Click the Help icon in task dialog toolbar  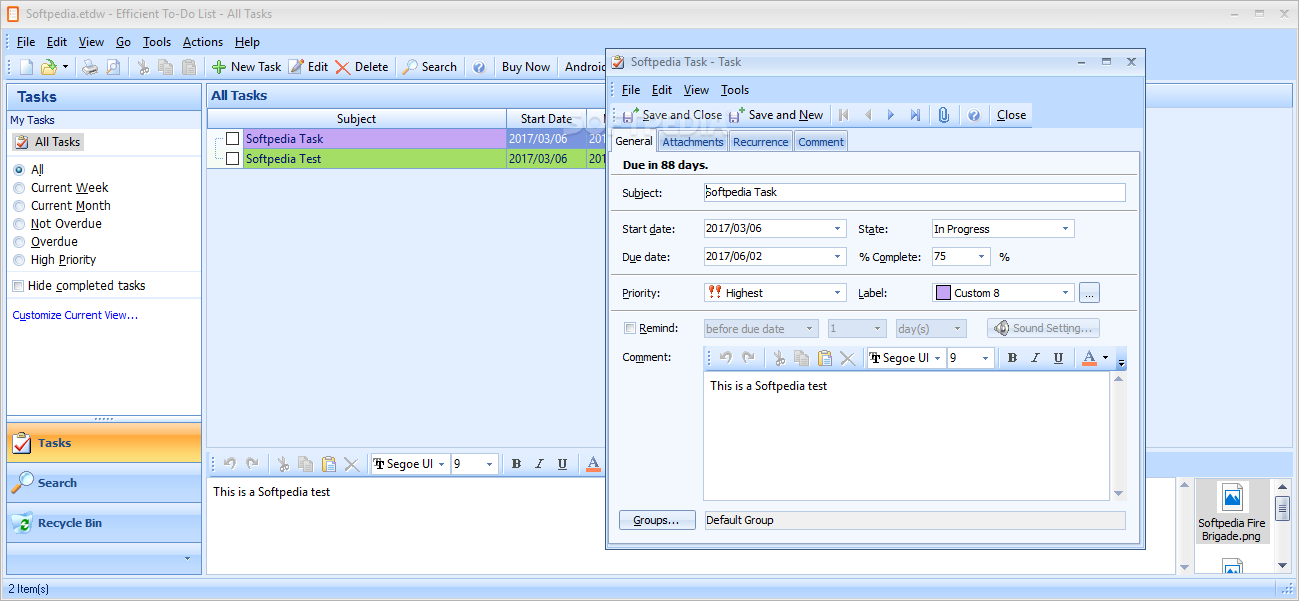tap(974, 115)
